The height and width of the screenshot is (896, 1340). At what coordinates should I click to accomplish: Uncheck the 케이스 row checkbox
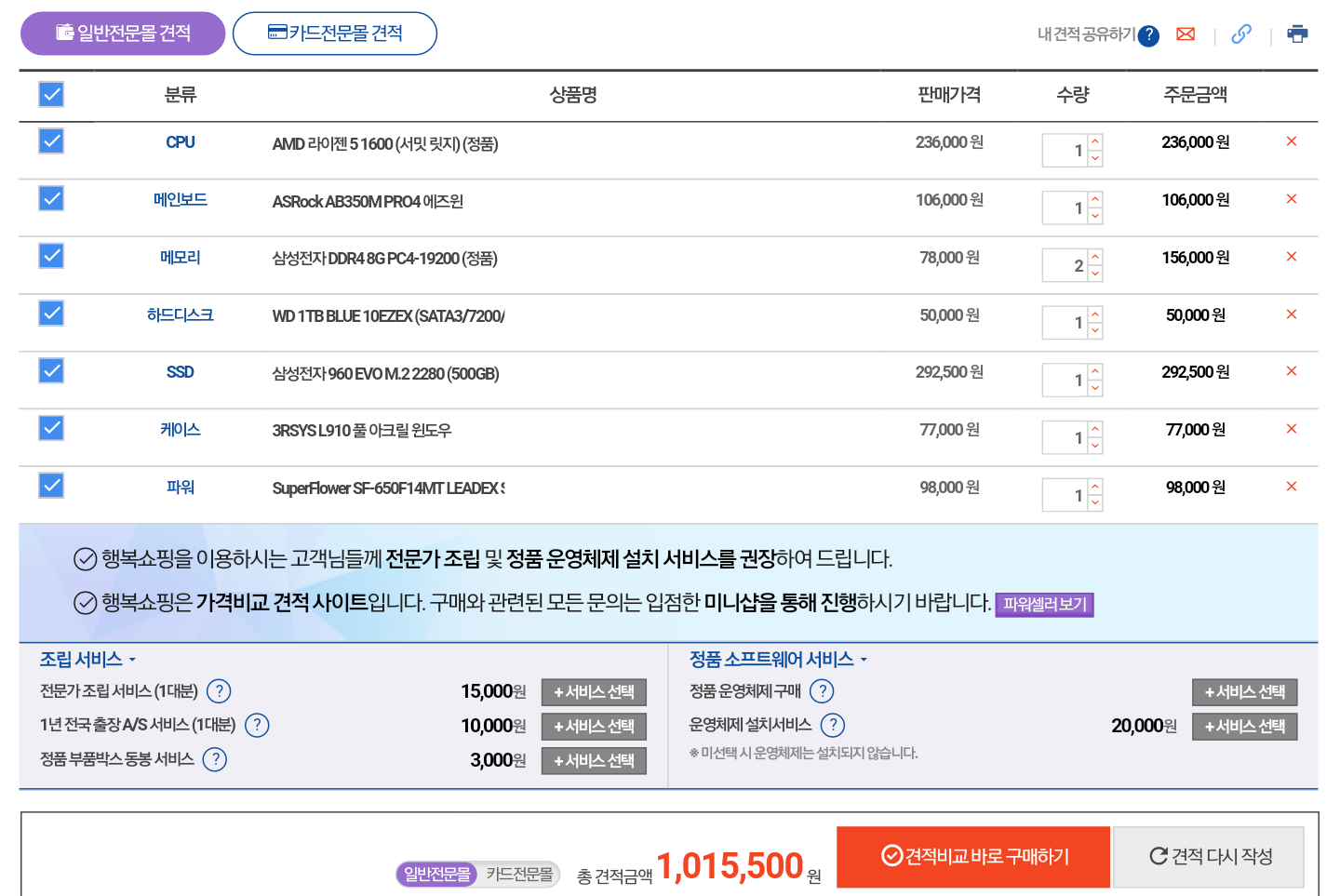click(51, 428)
